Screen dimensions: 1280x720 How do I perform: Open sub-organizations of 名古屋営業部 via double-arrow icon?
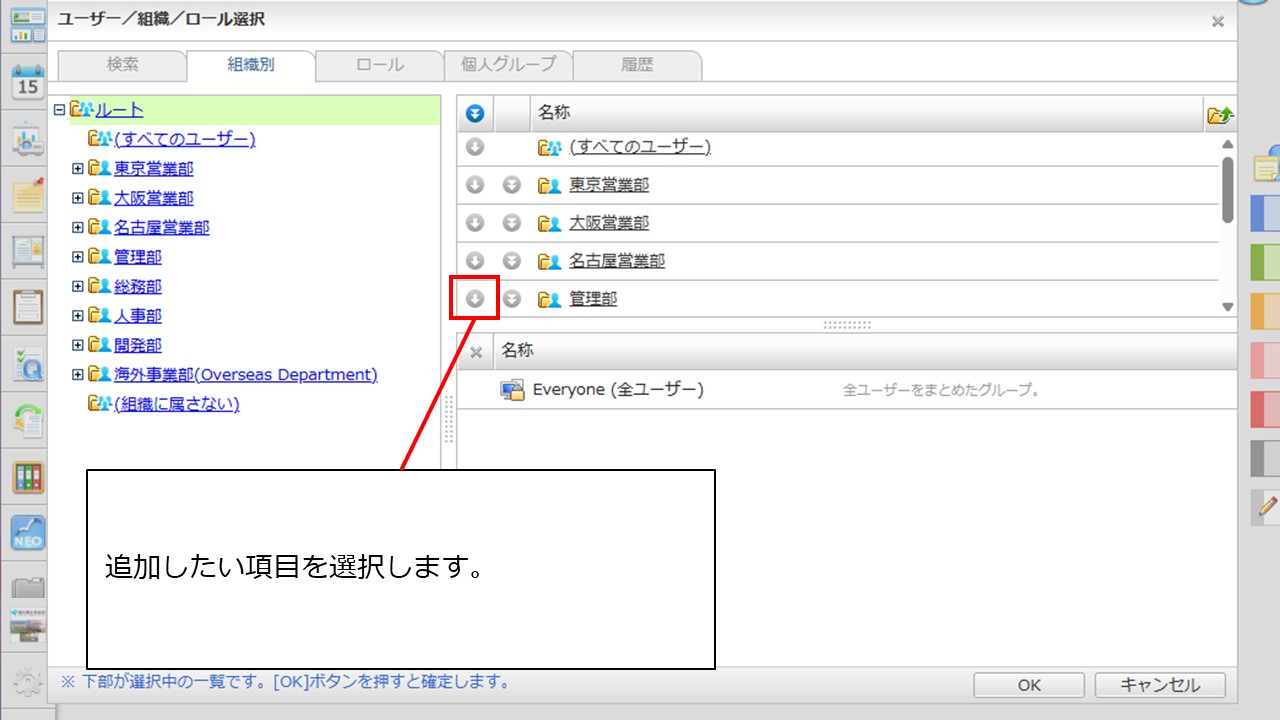pyautogui.click(x=512, y=261)
